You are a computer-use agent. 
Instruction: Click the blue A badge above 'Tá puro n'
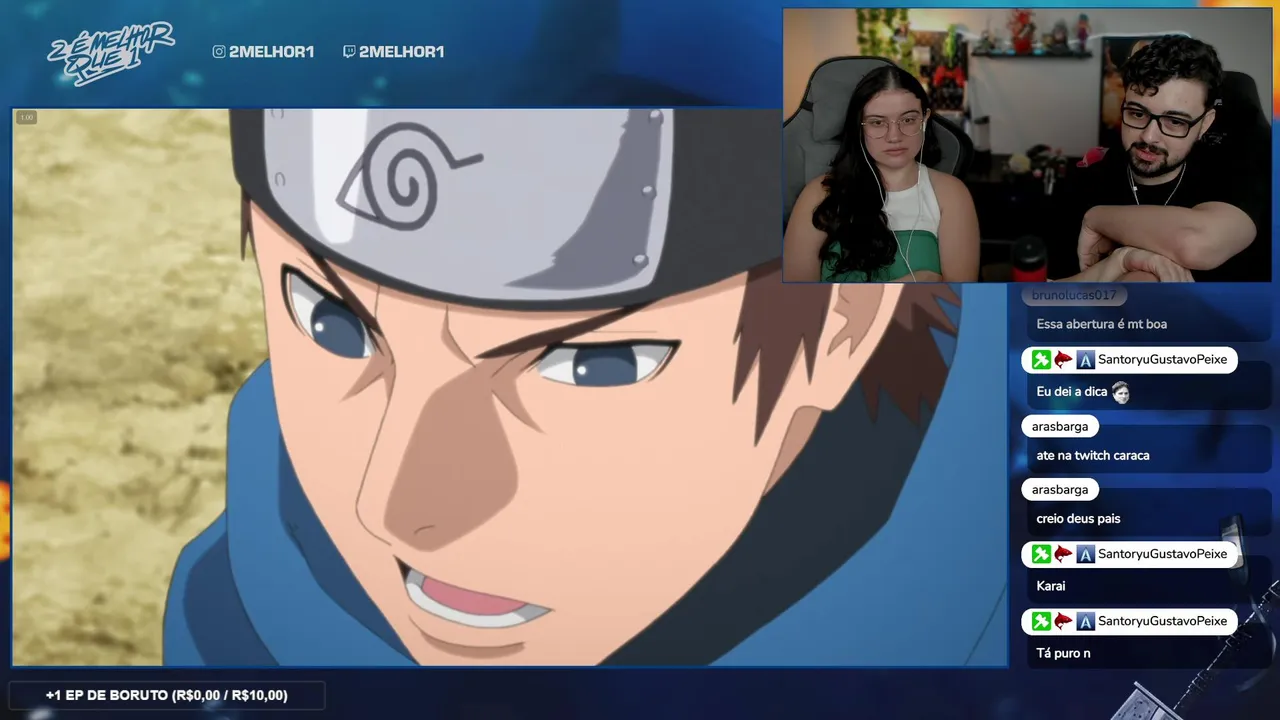click(x=1085, y=622)
